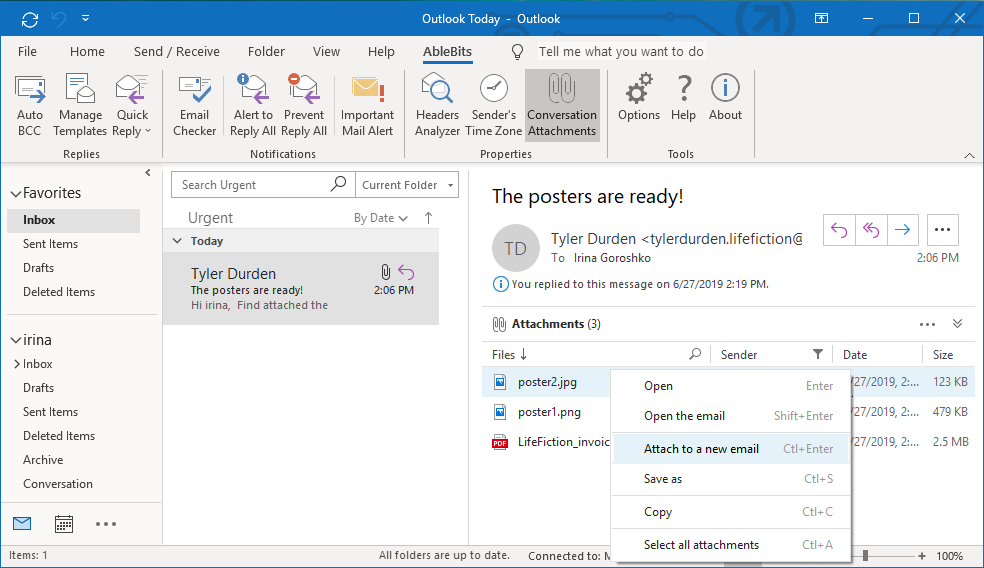This screenshot has width=984, height=568.
Task: Collapse the irina account tree
Action: pos(16,340)
